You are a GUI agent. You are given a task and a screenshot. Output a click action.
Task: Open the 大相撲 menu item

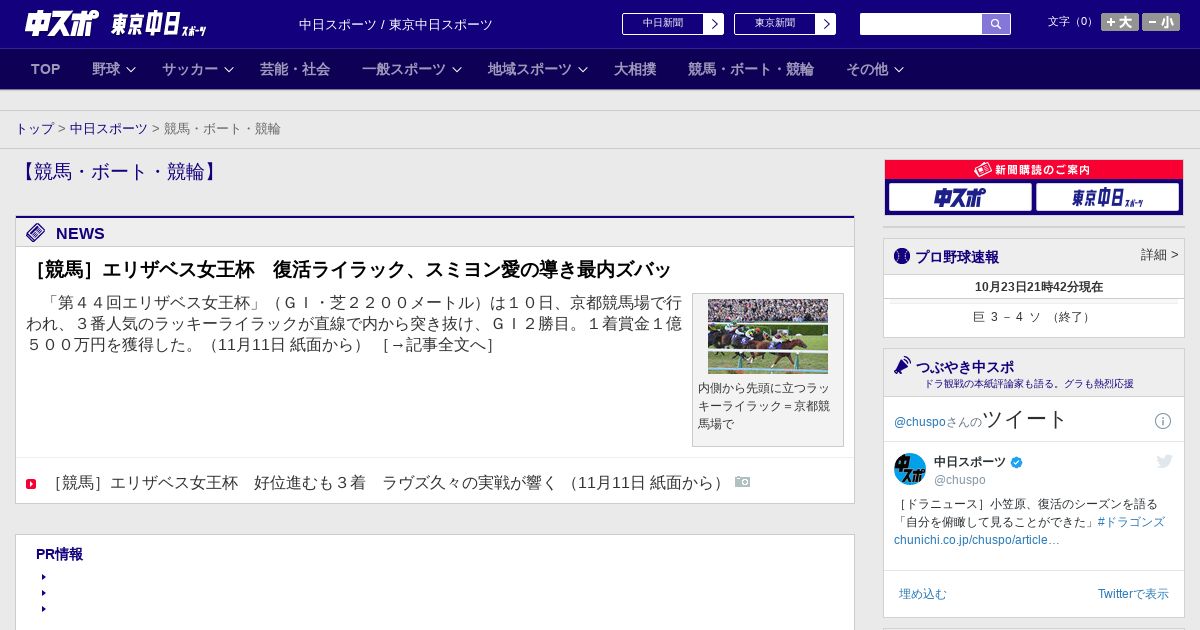635,69
